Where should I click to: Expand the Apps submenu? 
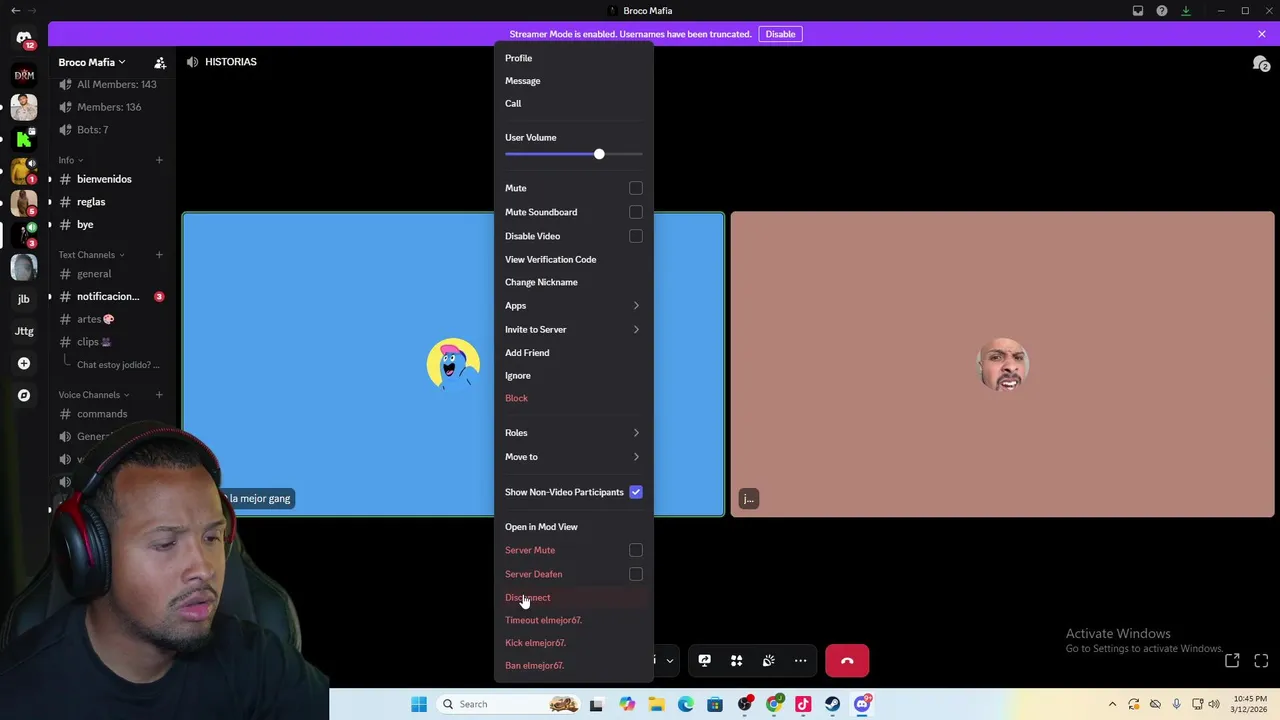point(573,306)
